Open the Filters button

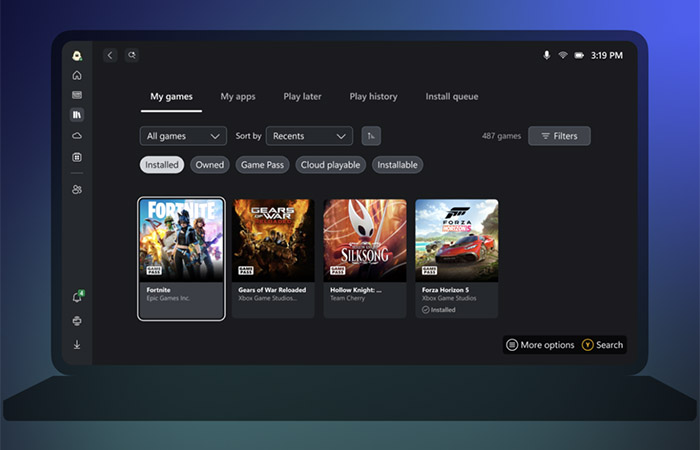click(x=559, y=136)
